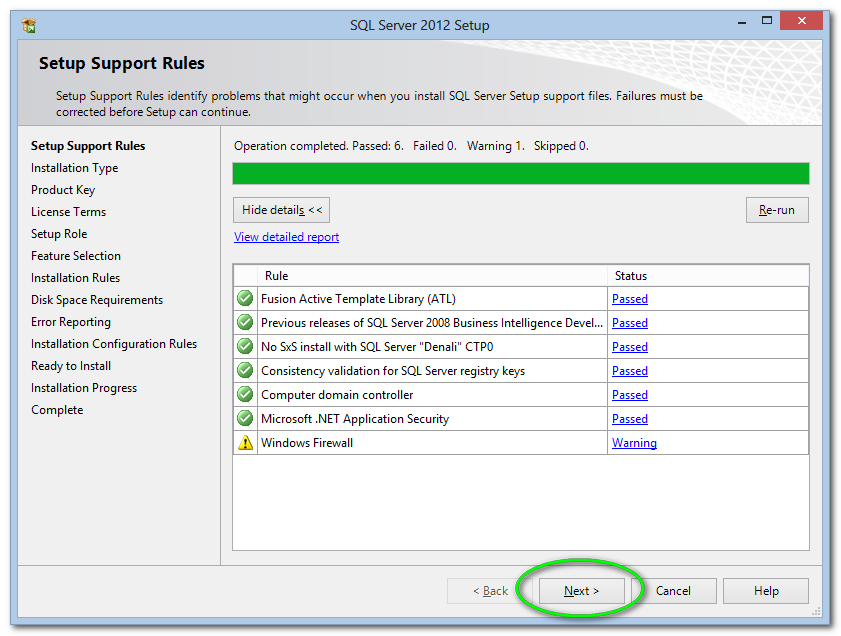Open Help for setup support rules

(766, 591)
